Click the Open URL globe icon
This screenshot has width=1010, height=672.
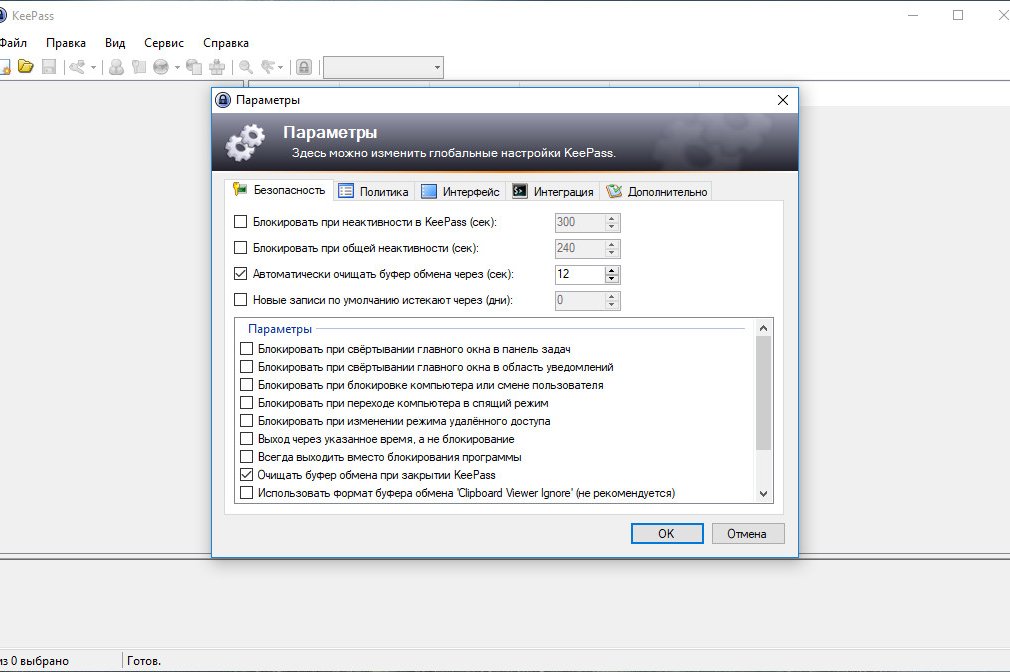[x=161, y=66]
